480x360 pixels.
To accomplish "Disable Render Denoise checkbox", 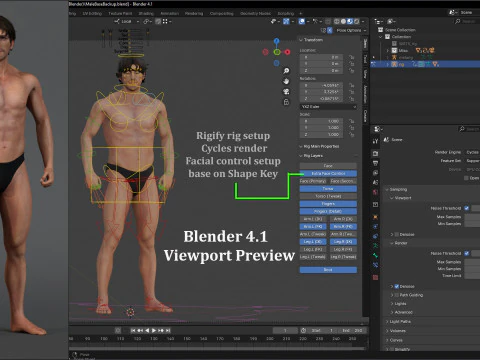I will click(397, 286).
